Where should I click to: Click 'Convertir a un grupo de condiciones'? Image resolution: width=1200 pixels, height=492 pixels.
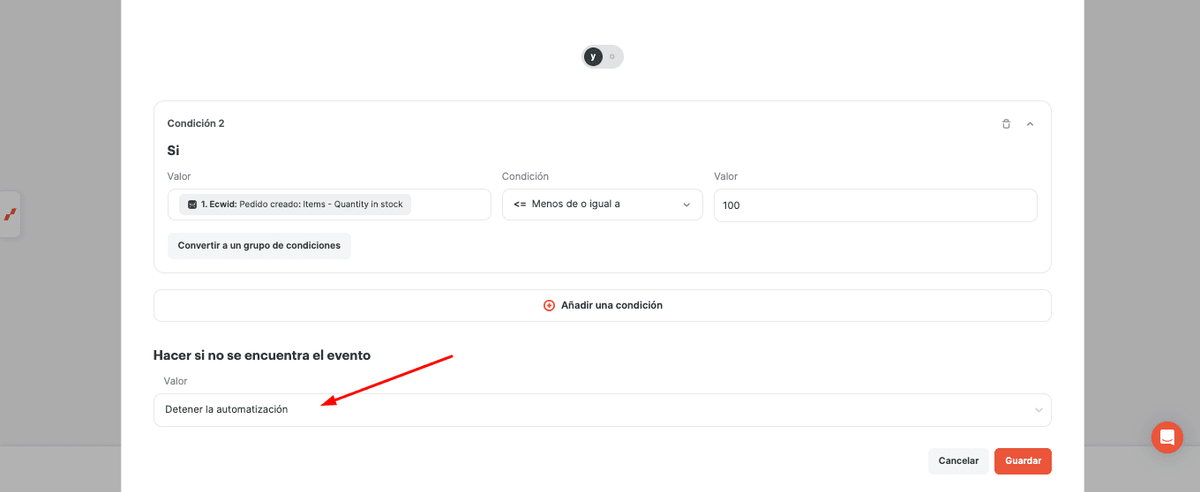click(x=259, y=245)
